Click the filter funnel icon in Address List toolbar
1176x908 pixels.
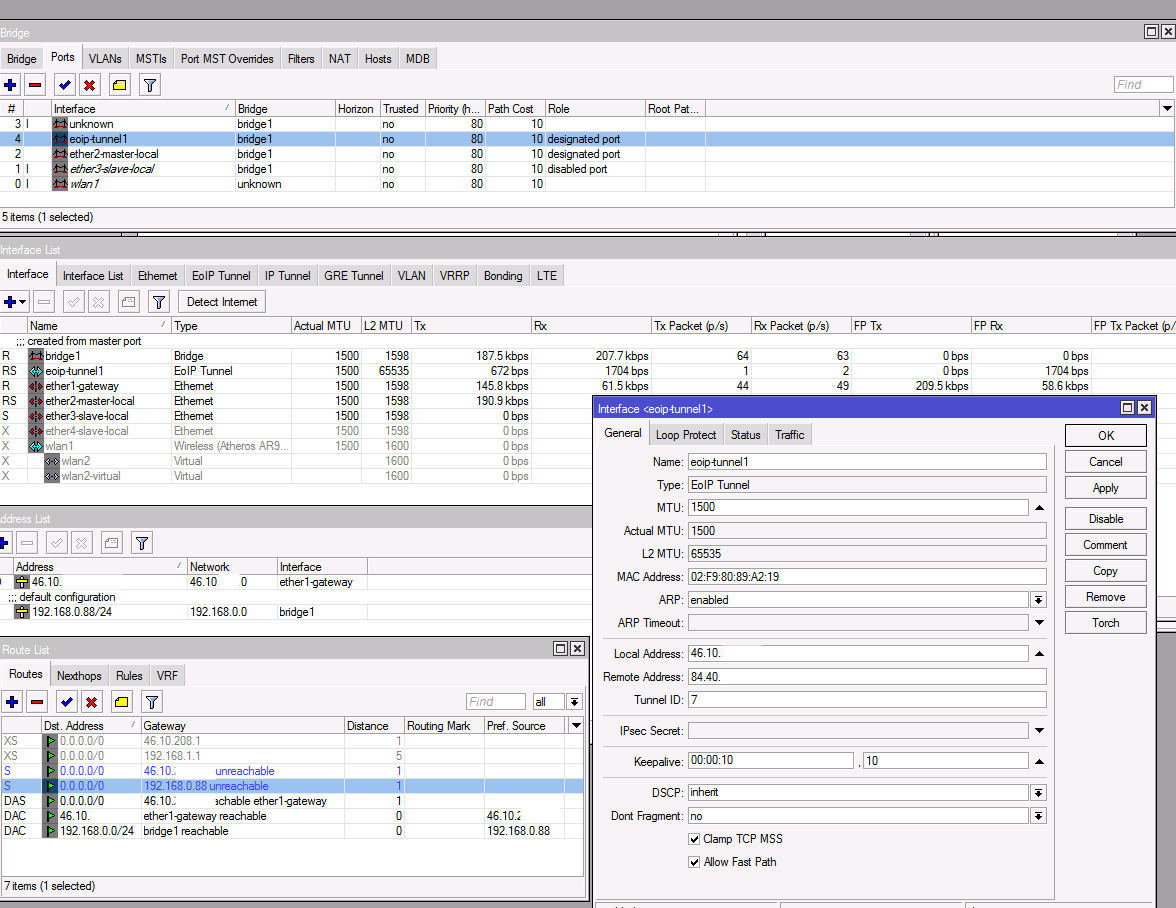click(x=143, y=543)
